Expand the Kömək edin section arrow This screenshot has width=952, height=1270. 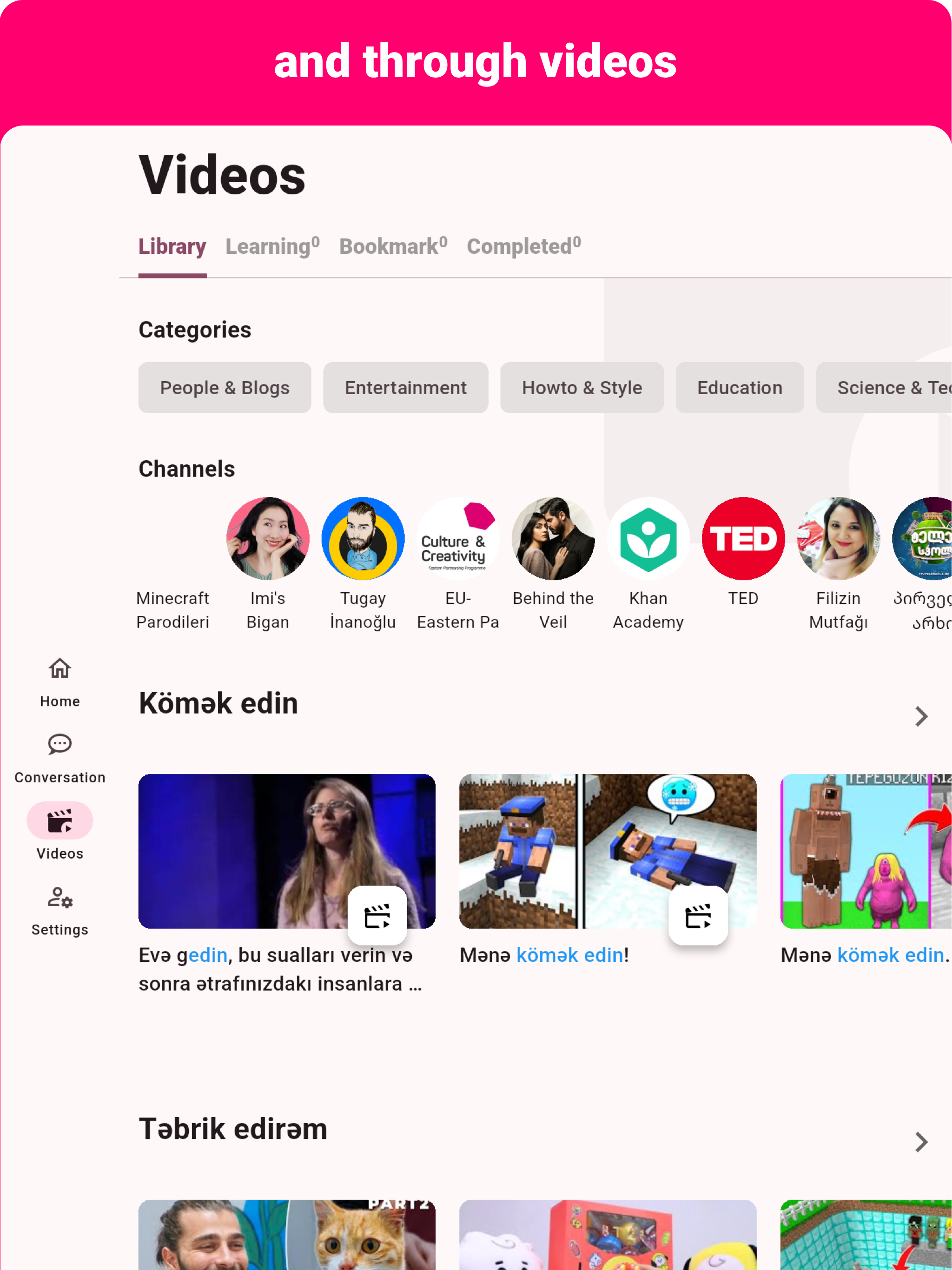tap(921, 716)
